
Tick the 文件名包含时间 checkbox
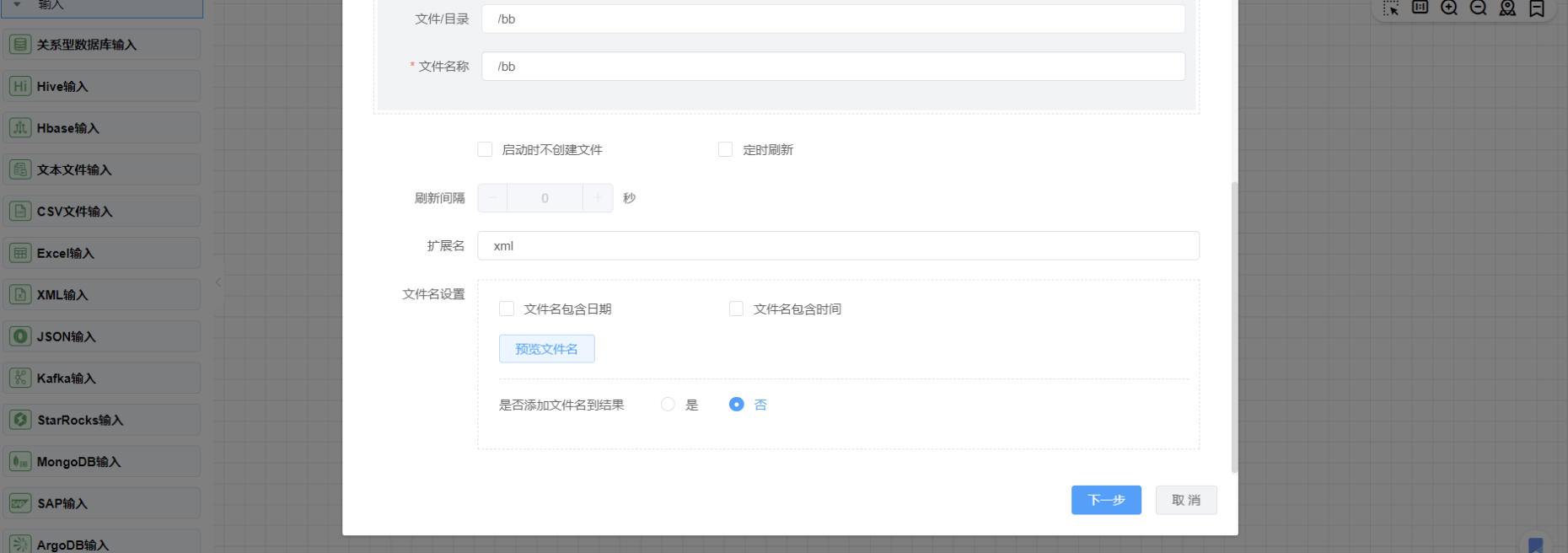coord(736,309)
